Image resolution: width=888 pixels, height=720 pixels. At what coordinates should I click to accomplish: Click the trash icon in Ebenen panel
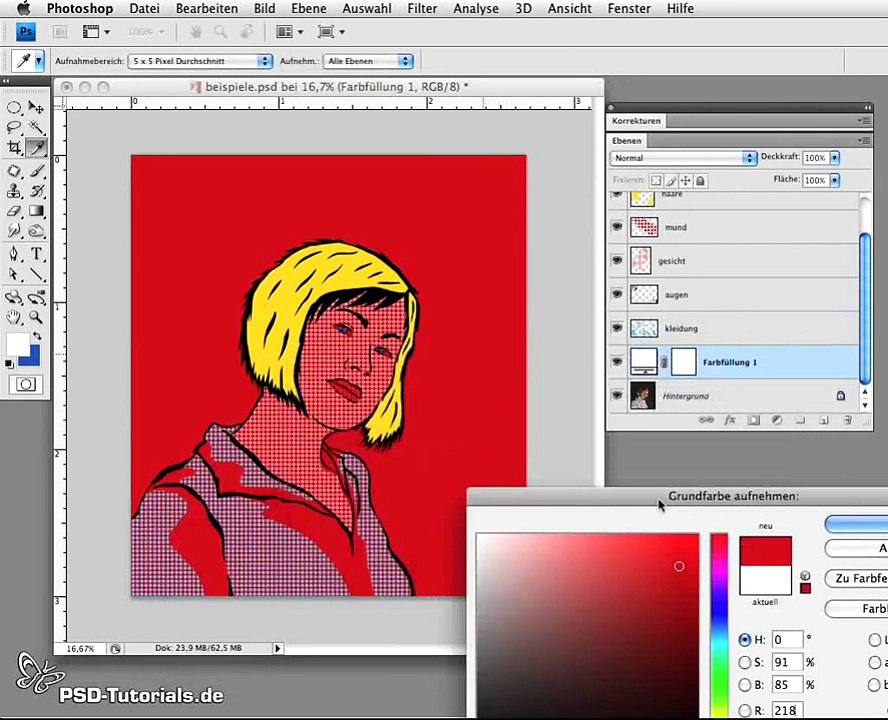(x=847, y=420)
